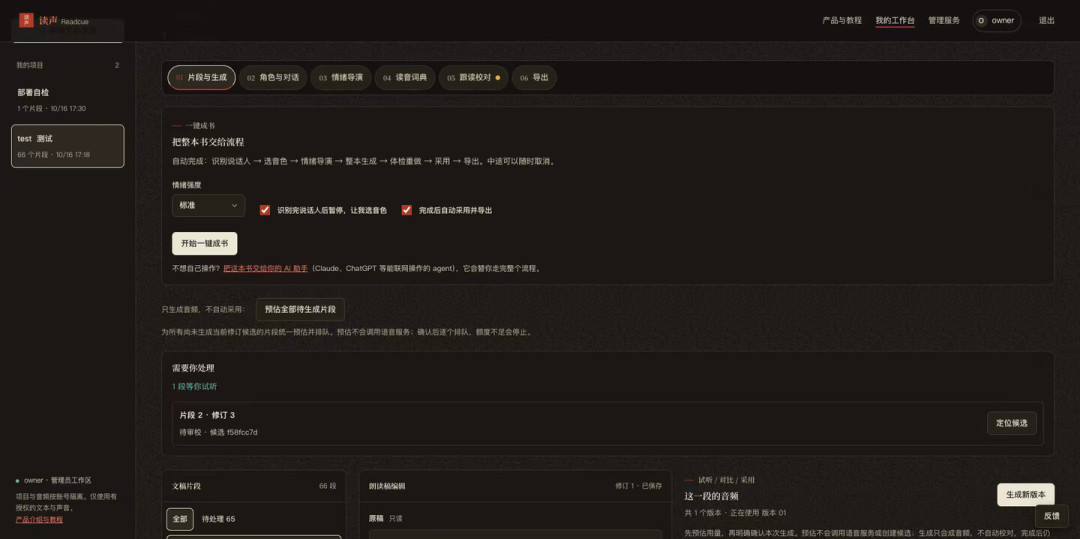The image size is (1080, 539).
Task: Click the 1 段等你试听 text
Action: pos(194,386)
